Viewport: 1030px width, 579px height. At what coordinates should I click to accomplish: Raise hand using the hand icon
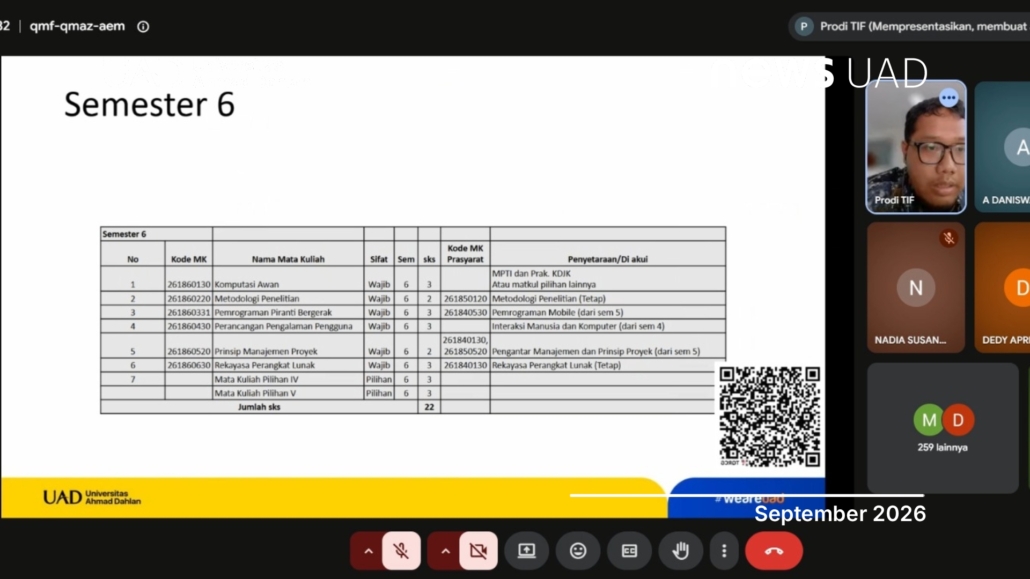point(681,551)
